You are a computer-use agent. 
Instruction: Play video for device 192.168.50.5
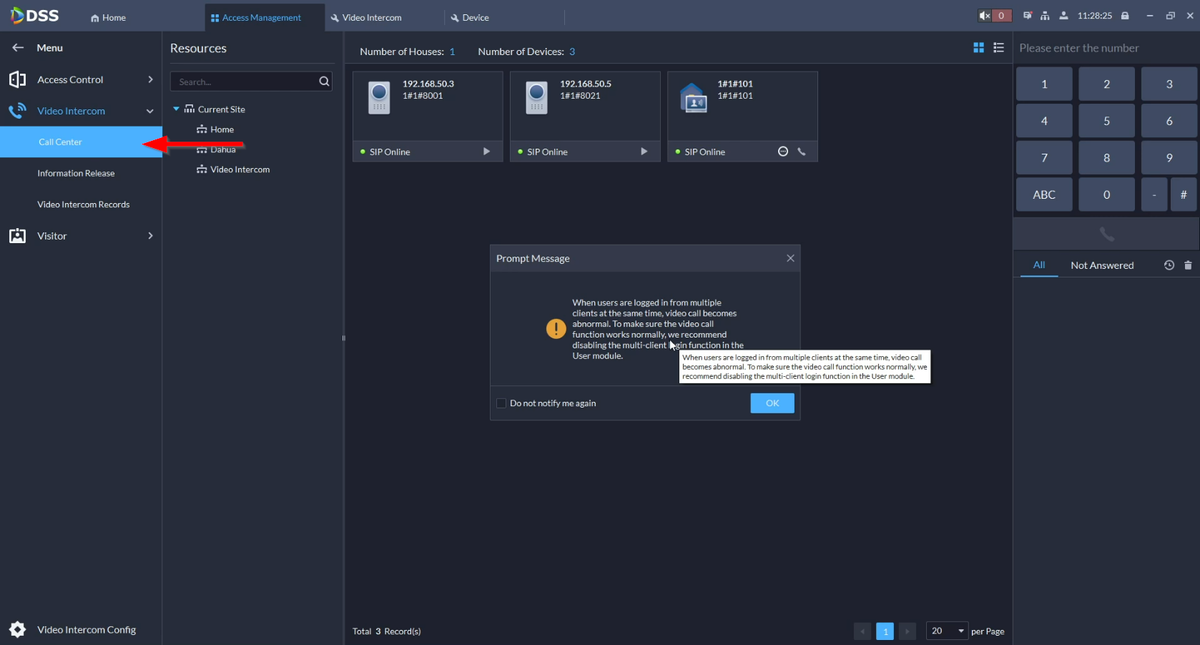click(644, 152)
